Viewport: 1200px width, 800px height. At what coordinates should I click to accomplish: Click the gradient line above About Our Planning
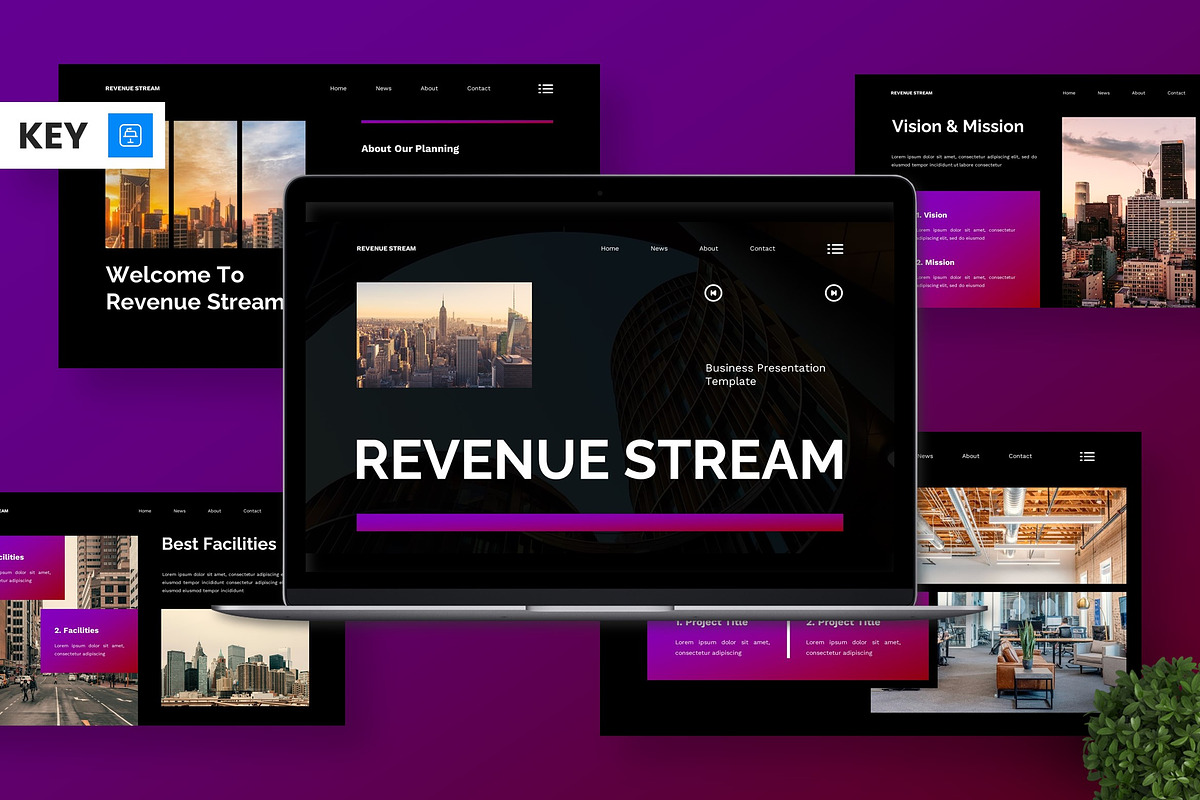point(457,121)
